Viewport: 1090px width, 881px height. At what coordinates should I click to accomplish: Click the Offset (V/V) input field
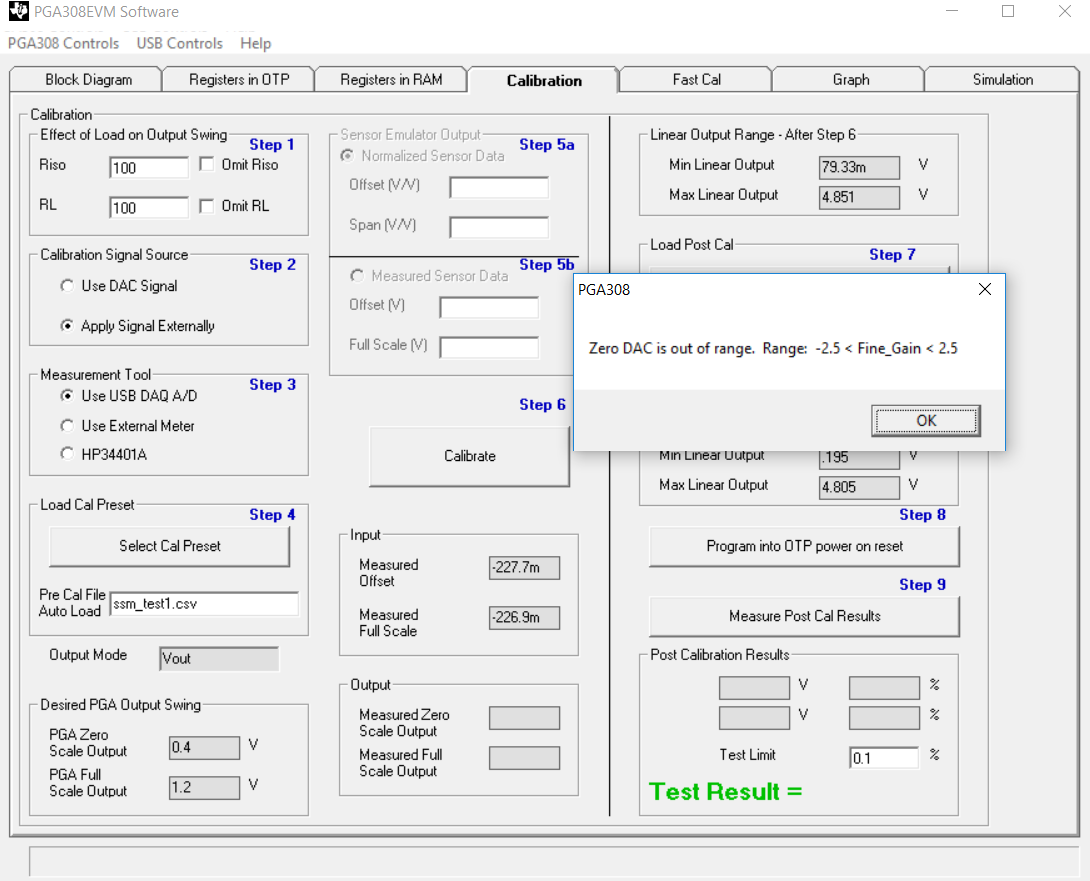(x=499, y=187)
